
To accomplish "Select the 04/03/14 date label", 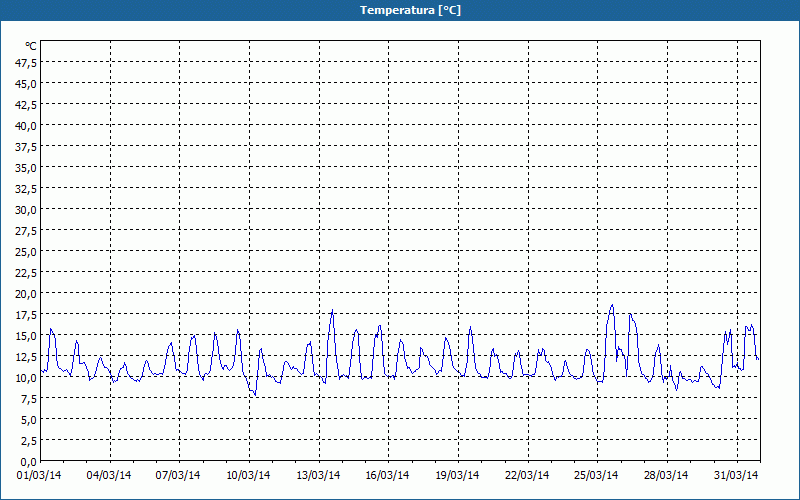I will coord(109,476).
